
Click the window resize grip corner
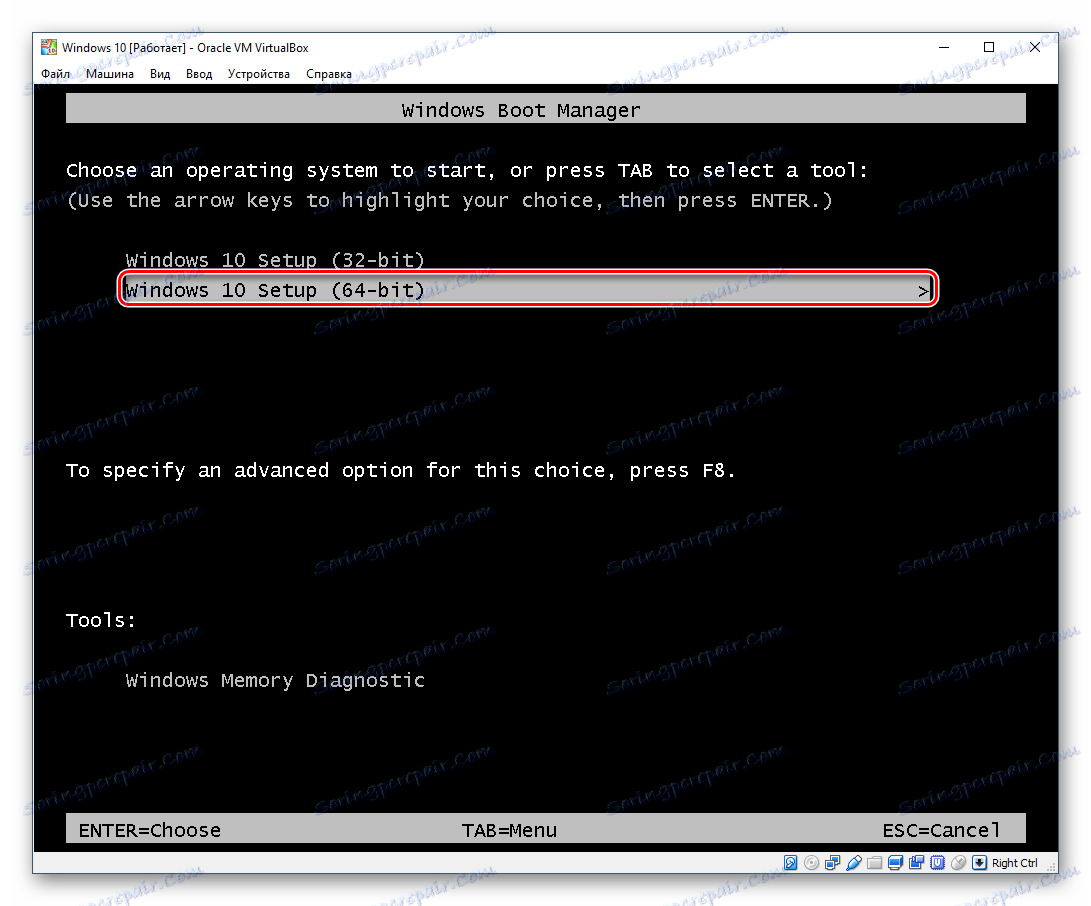click(1052, 867)
